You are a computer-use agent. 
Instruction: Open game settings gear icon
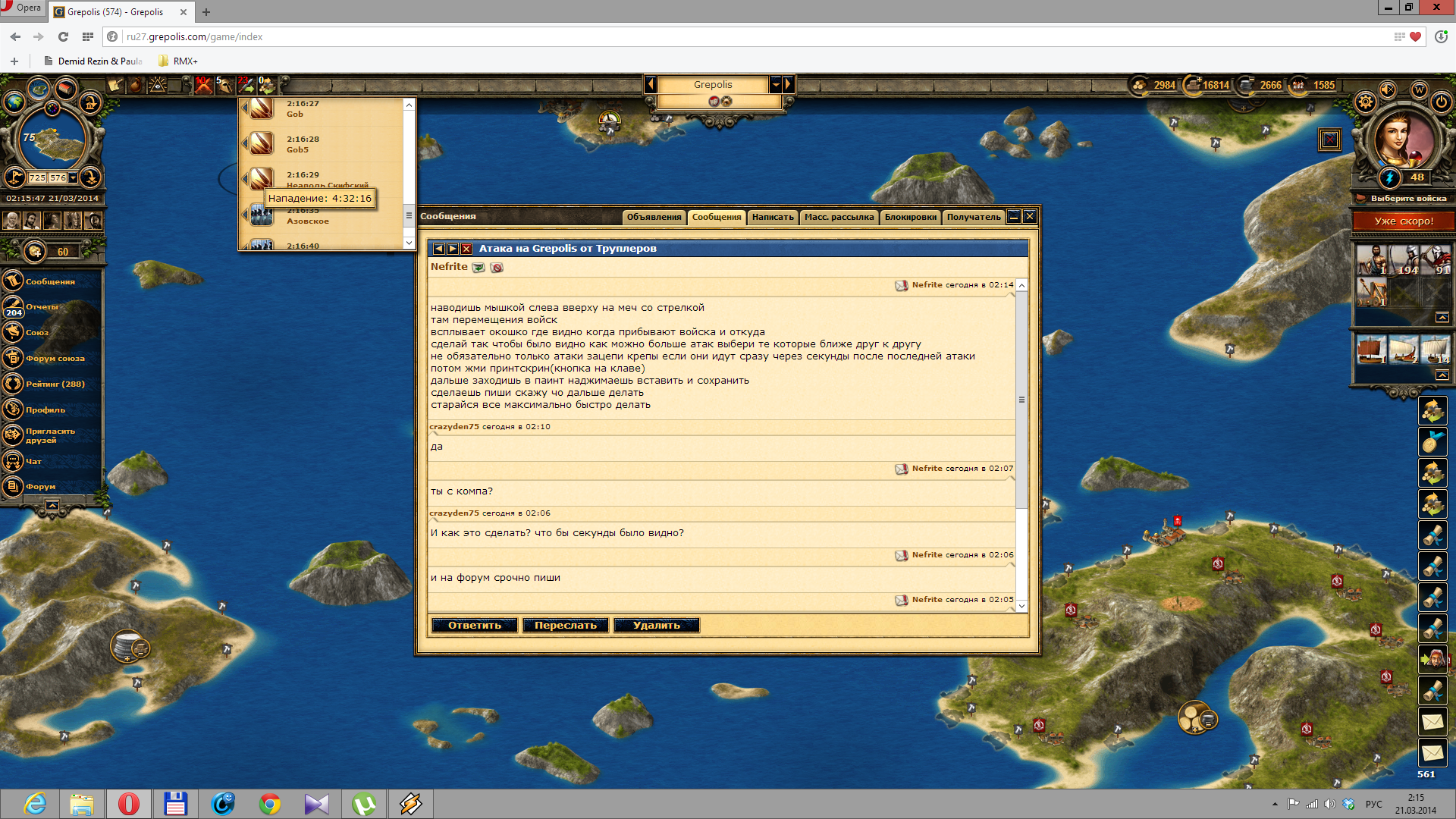point(1366,102)
